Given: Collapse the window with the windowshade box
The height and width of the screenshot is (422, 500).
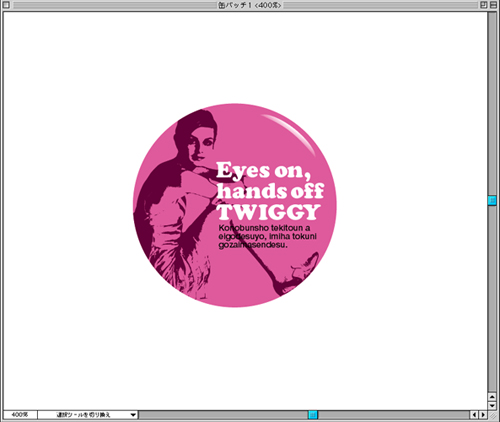Looking at the screenshot, I should 493,5.
